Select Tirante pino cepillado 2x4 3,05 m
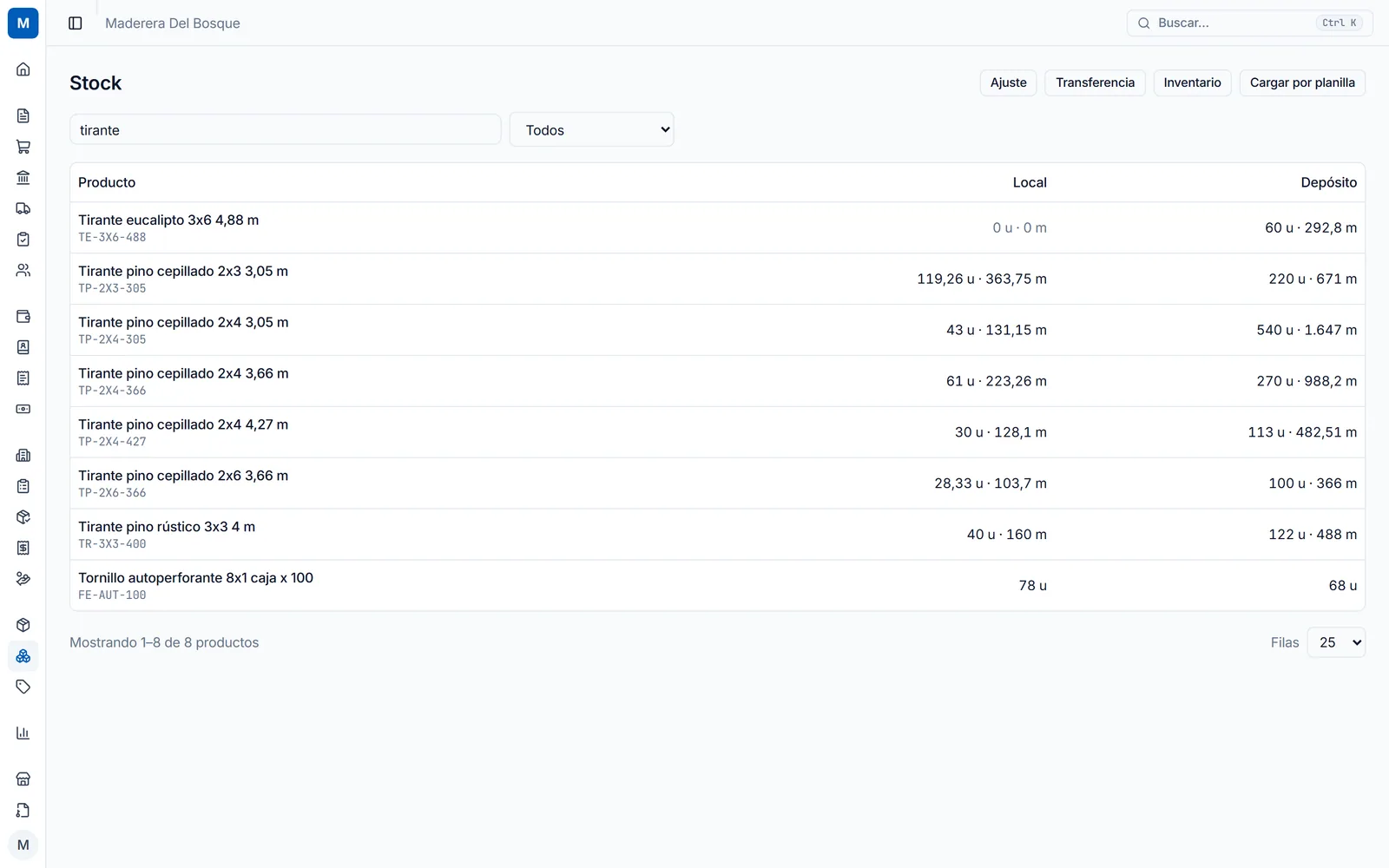 [717, 330]
